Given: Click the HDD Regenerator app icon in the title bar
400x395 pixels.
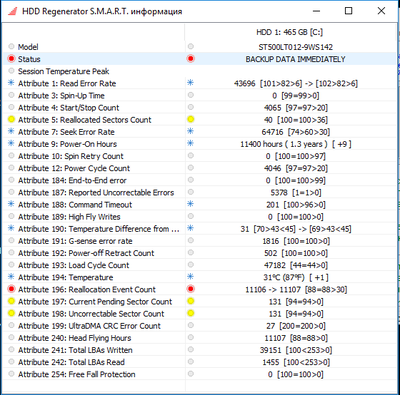Looking at the screenshot, I should 12,11.
